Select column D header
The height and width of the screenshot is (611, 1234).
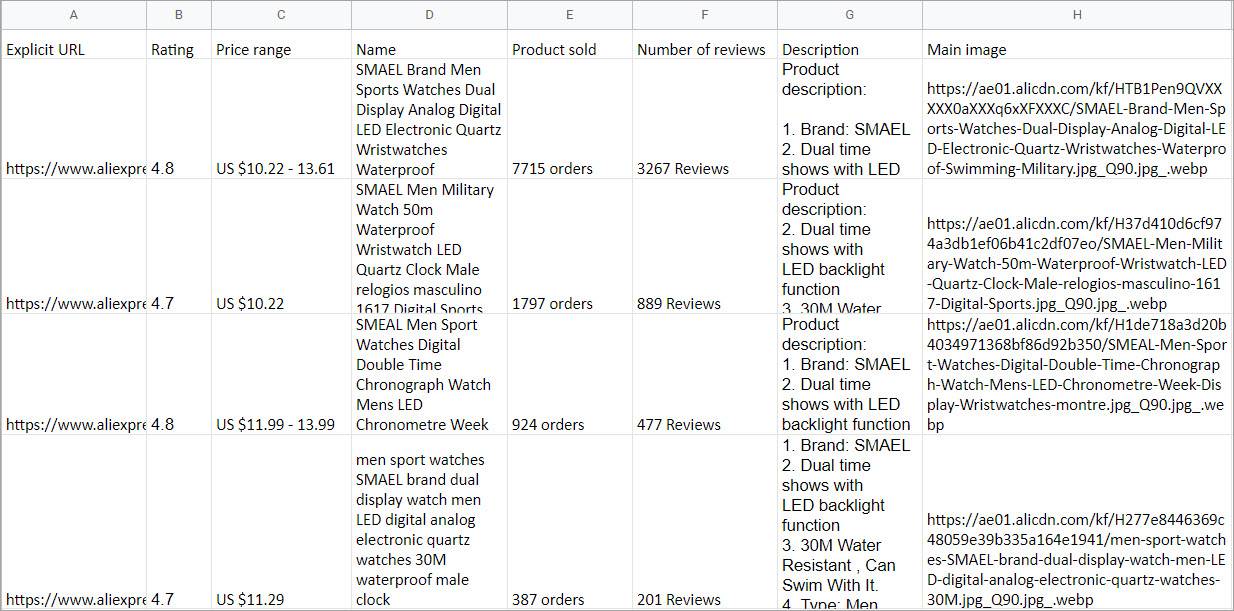[429, 15]
